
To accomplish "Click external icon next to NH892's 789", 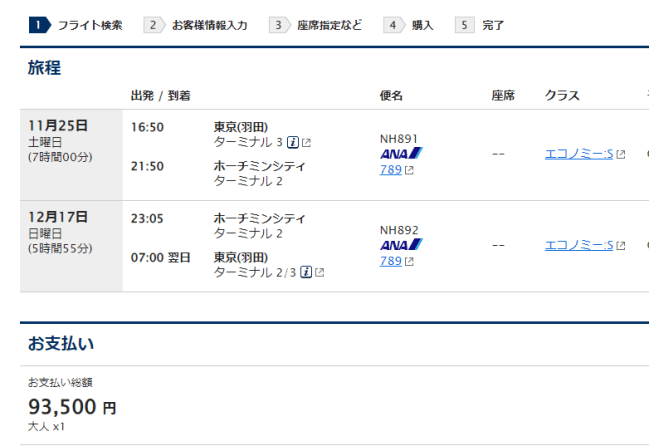I will point(409,262).
